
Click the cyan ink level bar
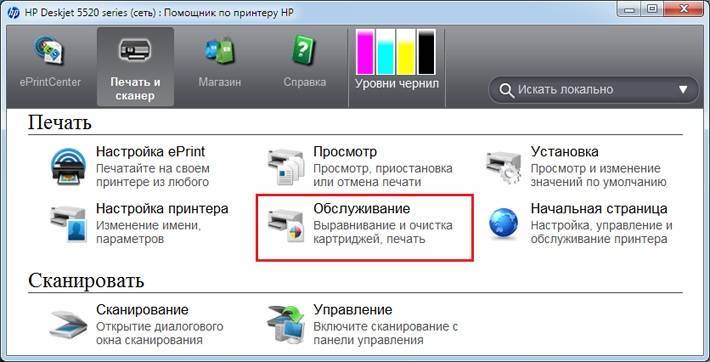click(x=385, y=52)
